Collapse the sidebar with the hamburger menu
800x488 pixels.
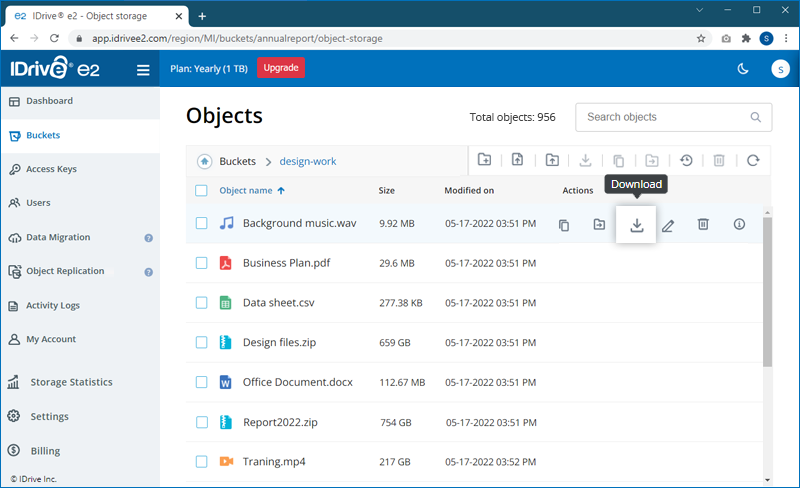(143, 70)
